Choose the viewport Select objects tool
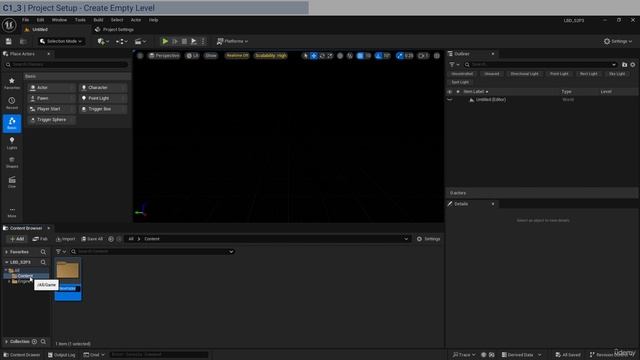 tap(305, 56)
